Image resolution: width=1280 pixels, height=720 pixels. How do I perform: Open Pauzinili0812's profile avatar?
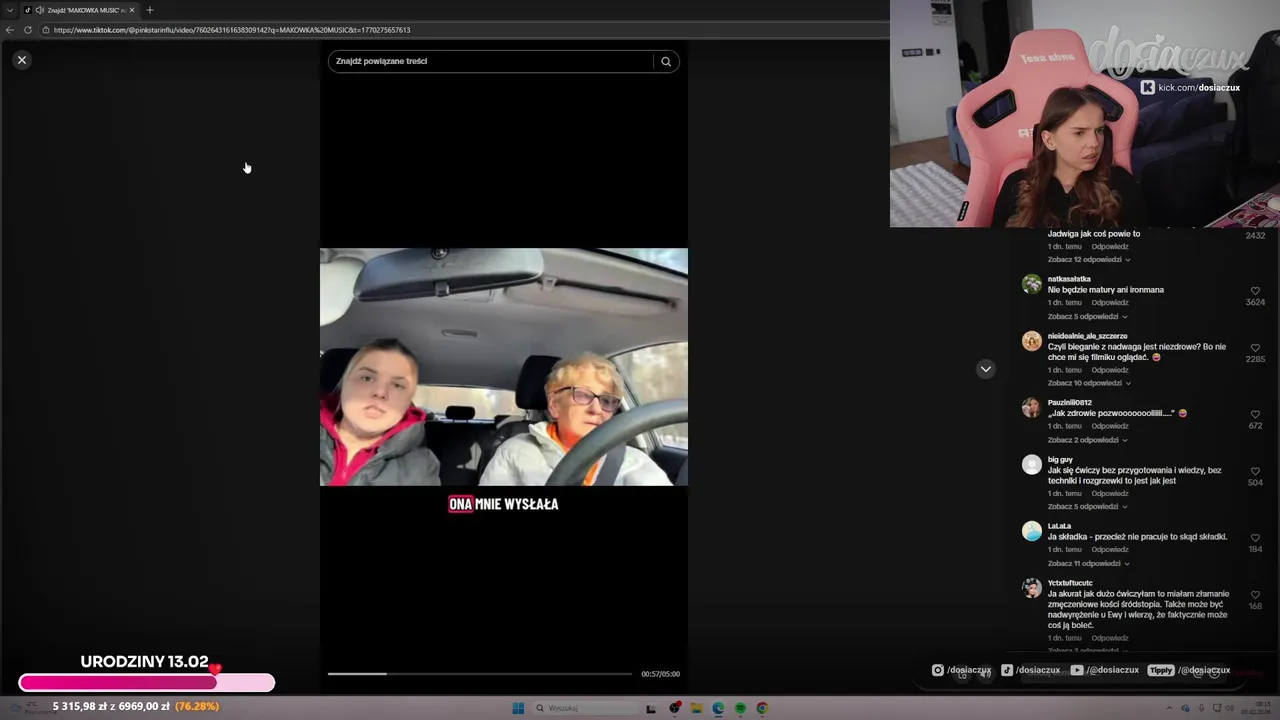(x=1032, y=407)
